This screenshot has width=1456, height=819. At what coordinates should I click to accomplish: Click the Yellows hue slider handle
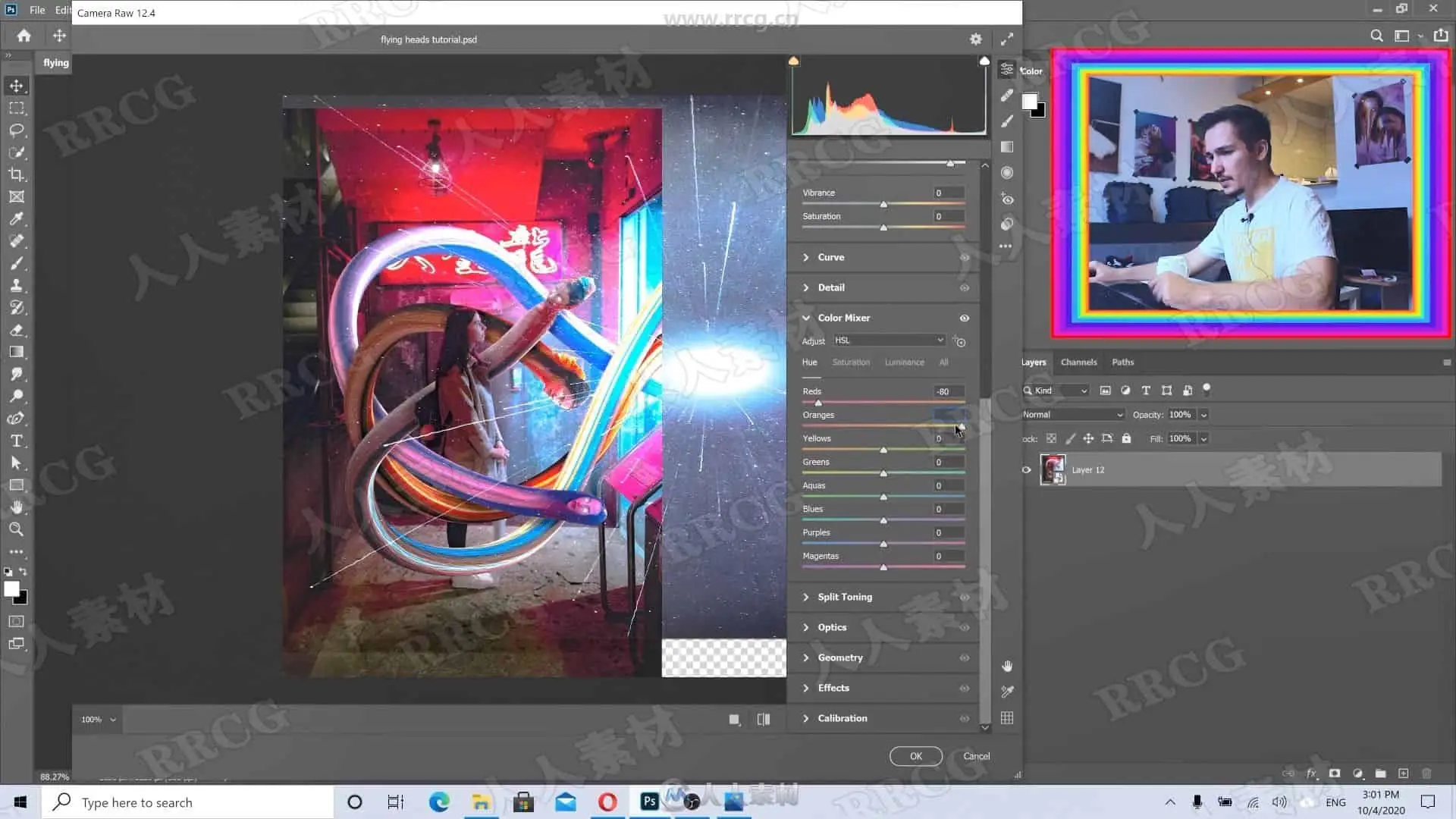click(x=883, y=450)
